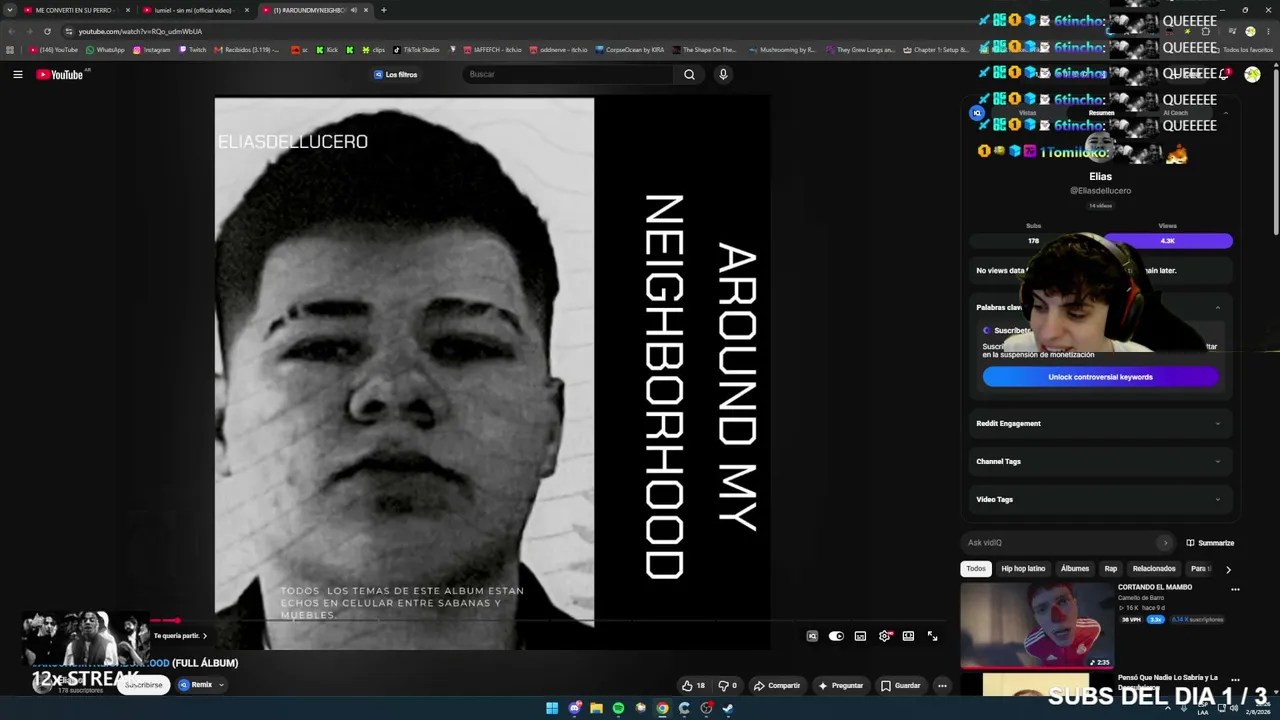This screenshot has height=720, width=1280.
Task: Reload the current page
Action: point(47,31)
